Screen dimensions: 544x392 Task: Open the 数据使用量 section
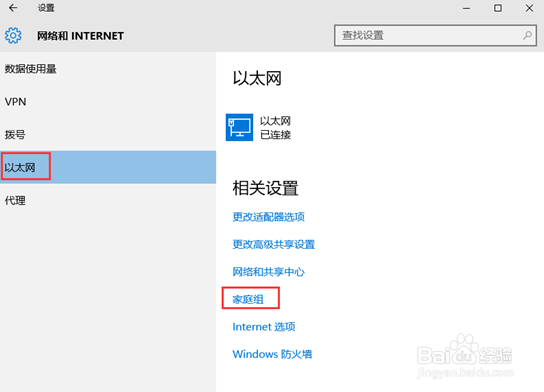[x=108, y=69]
